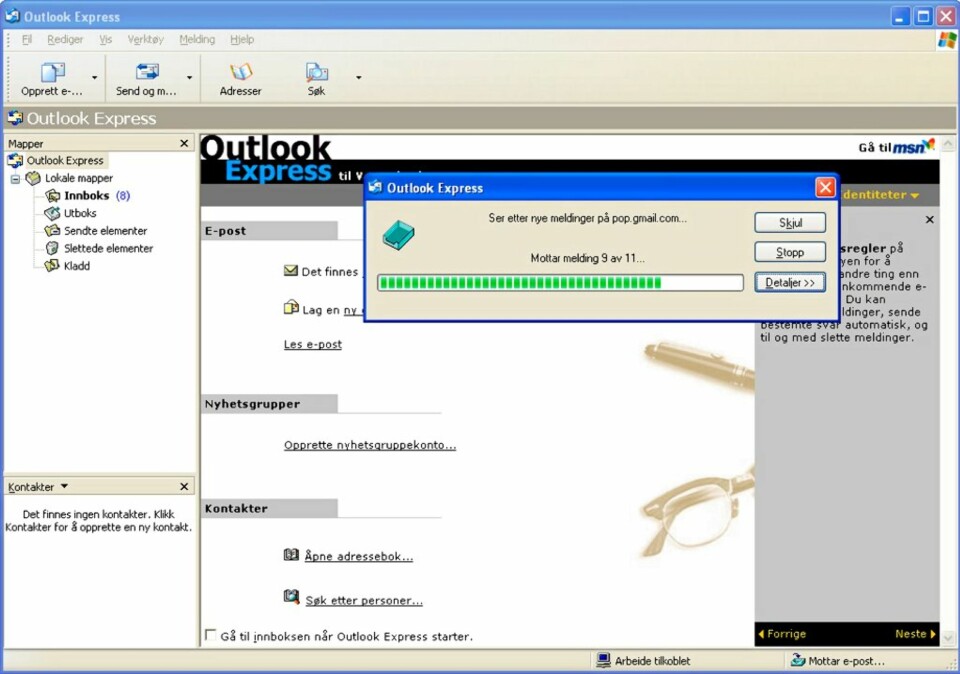Click the Skjul button in dialog
Screen dimensions: 960x674
point(790,223)
